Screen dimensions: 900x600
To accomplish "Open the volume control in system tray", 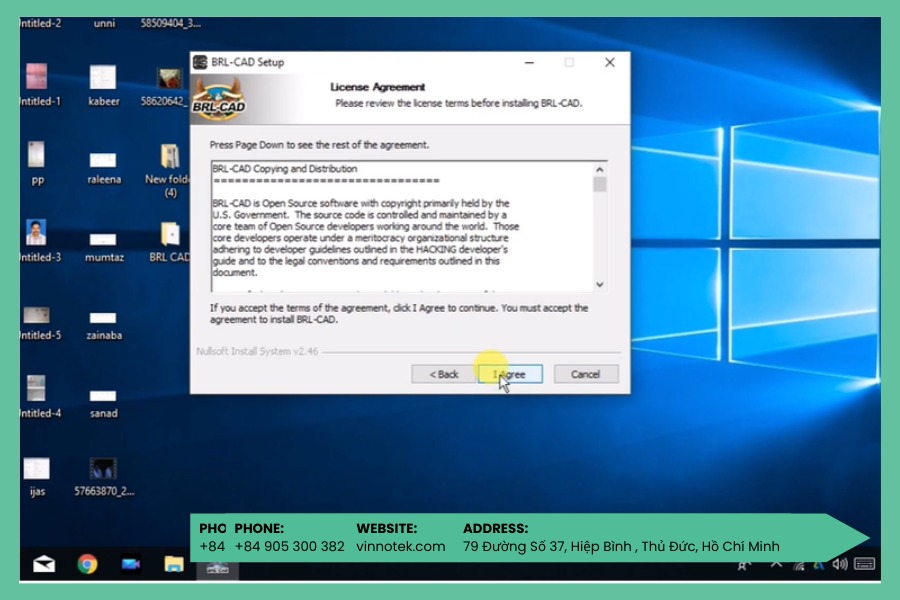I will (x=840, y=564).
